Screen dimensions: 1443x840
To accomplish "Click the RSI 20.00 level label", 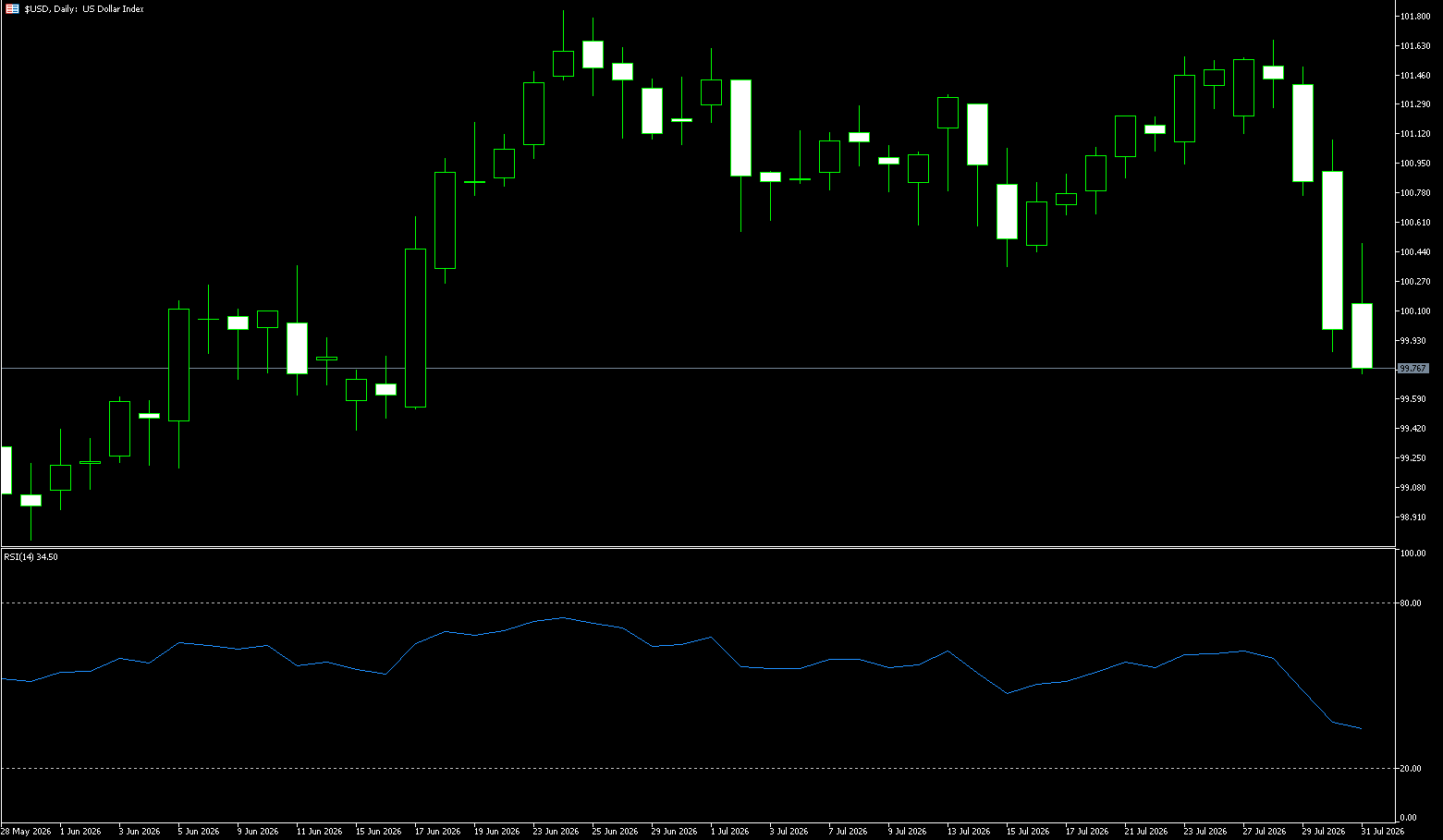I will click(x=1411, y=769).
